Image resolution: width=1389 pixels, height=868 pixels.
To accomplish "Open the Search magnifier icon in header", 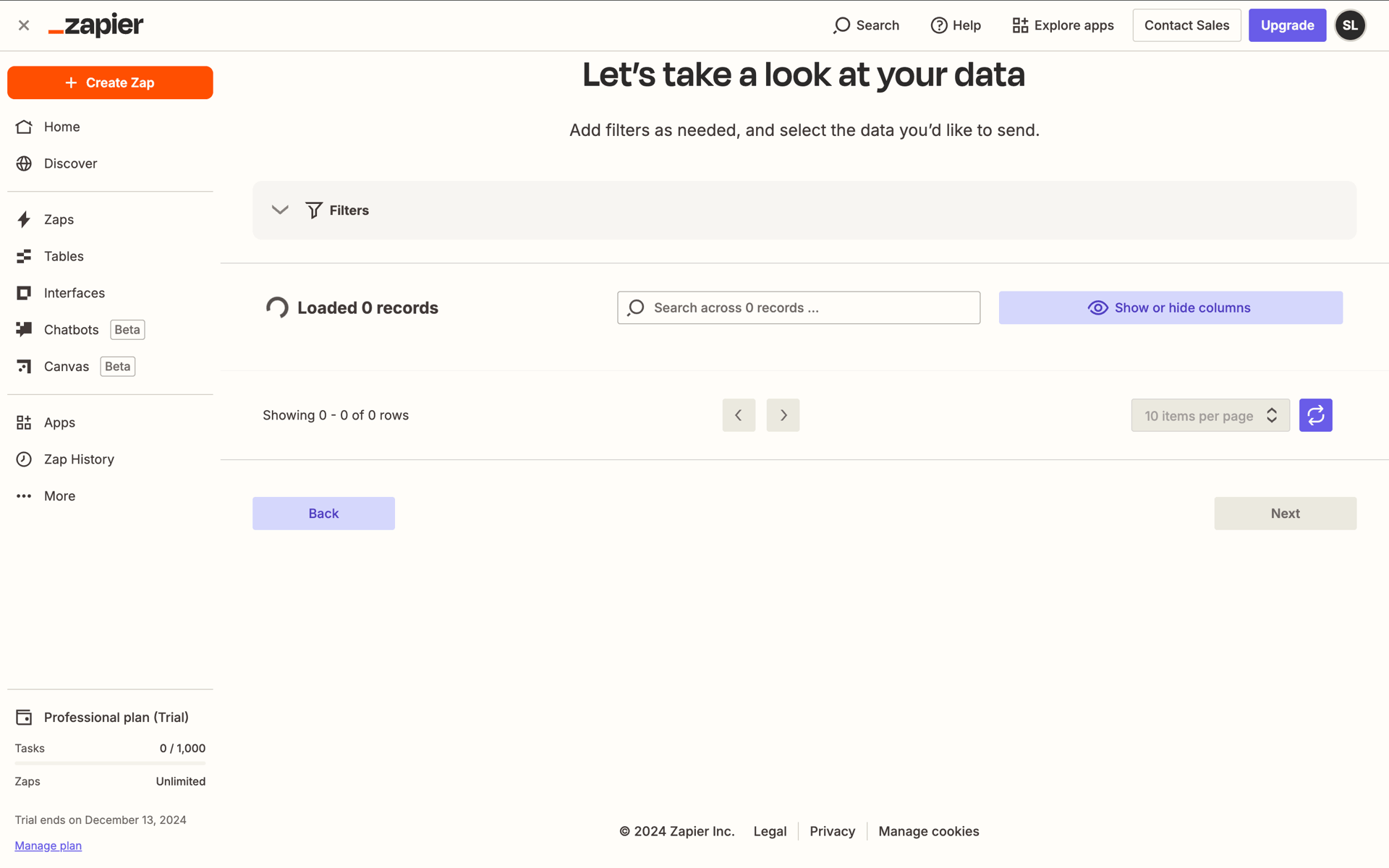I will tap(841, 25).
